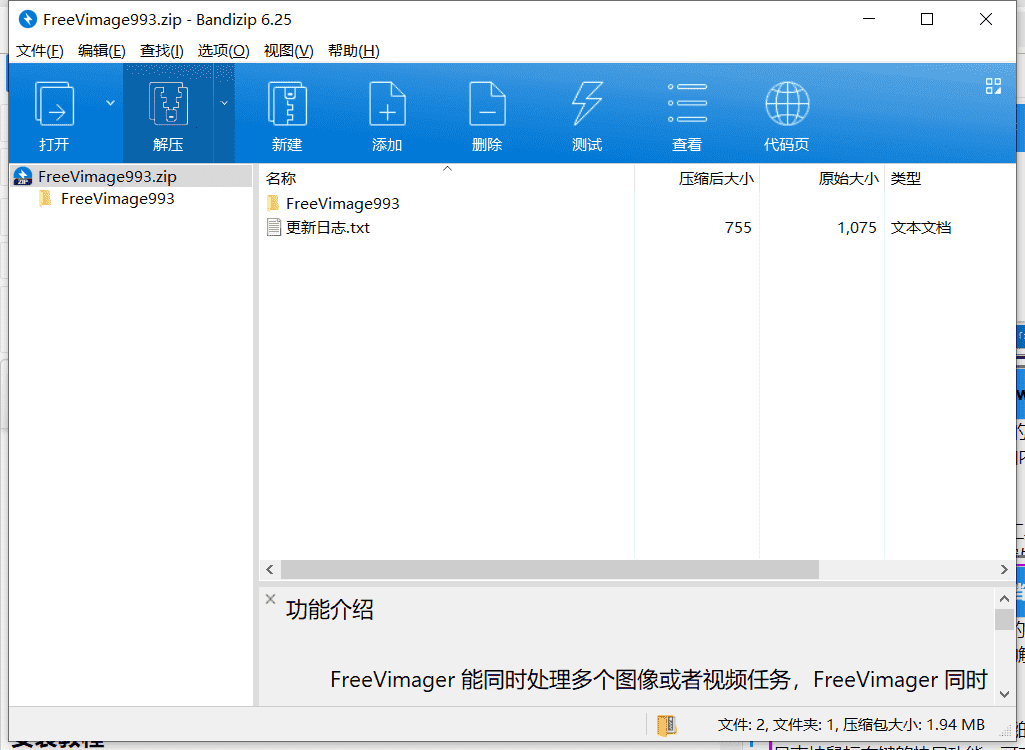Click the zip icon beside FreeVimage993.zip in tree

(23, 177)
